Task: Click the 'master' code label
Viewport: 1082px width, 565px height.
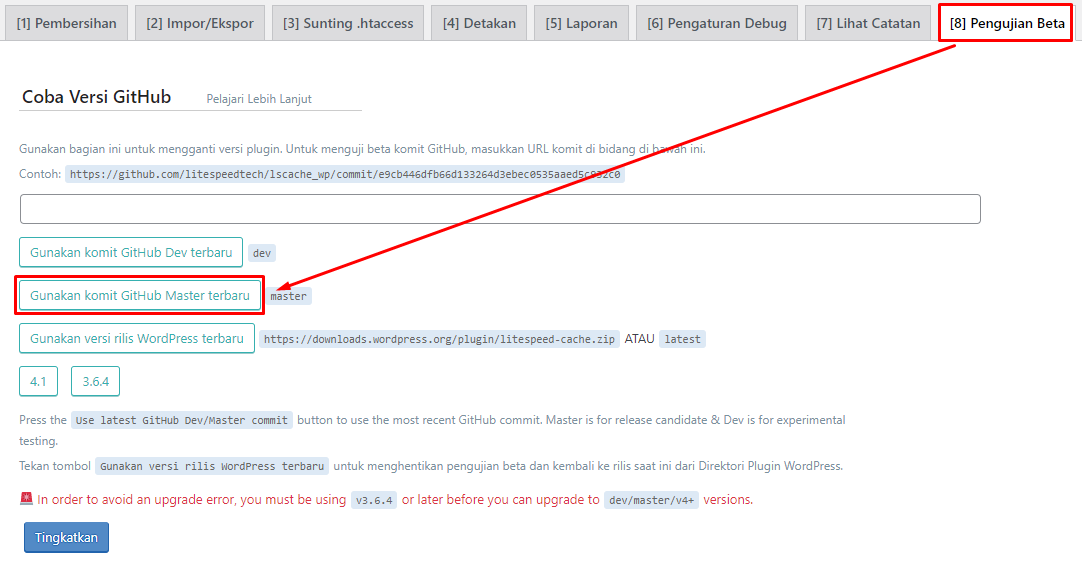Action: (288, 297)
